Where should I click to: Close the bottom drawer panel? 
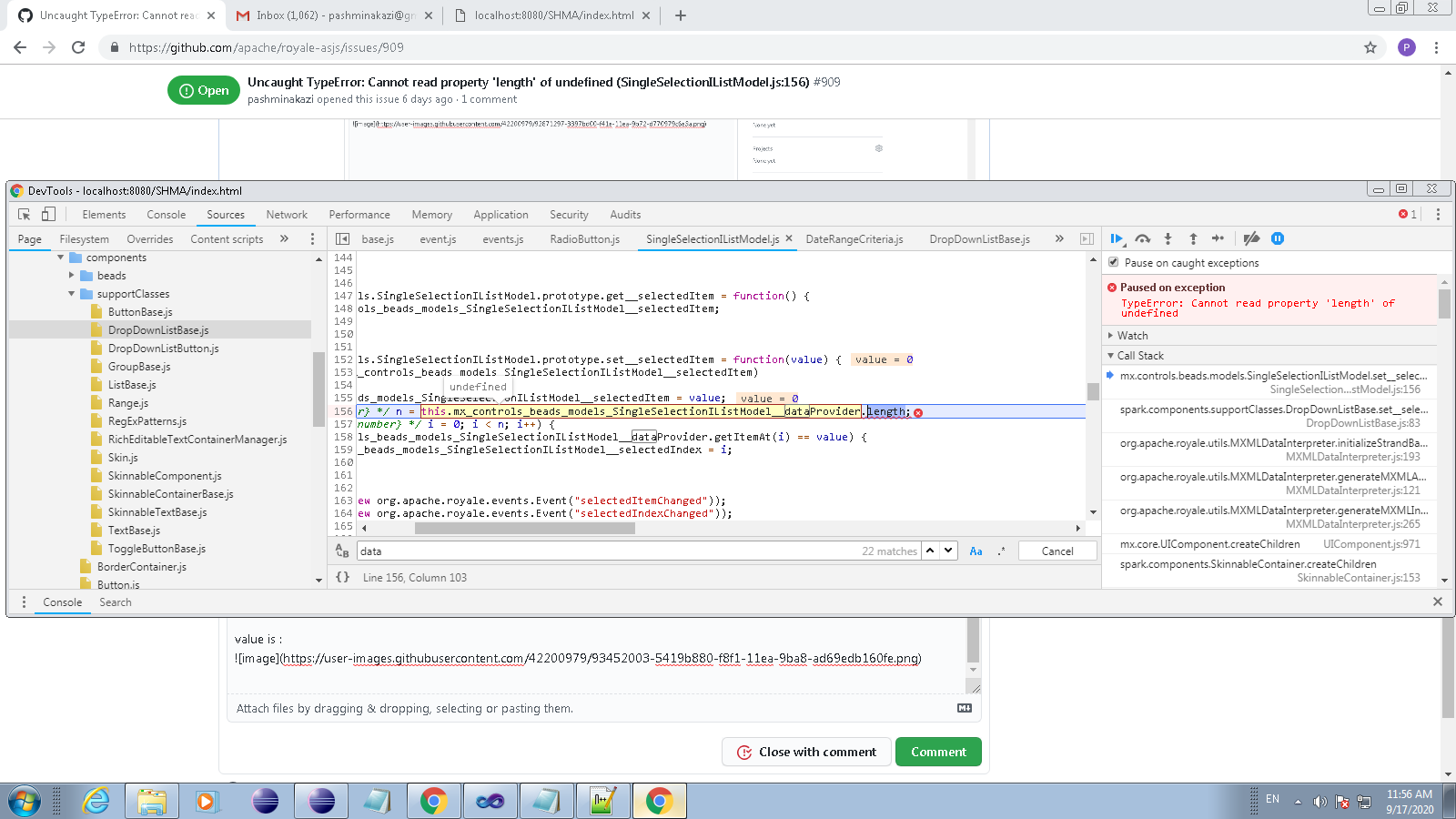(1438, 602)
